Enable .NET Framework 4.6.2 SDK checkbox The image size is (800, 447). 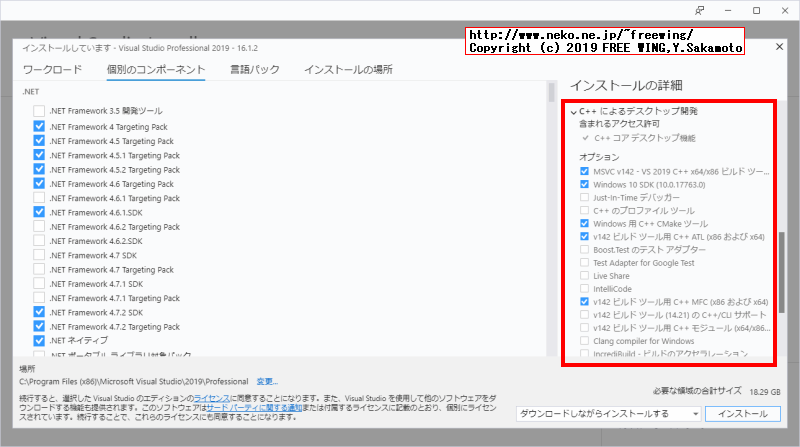coord(39,240)
